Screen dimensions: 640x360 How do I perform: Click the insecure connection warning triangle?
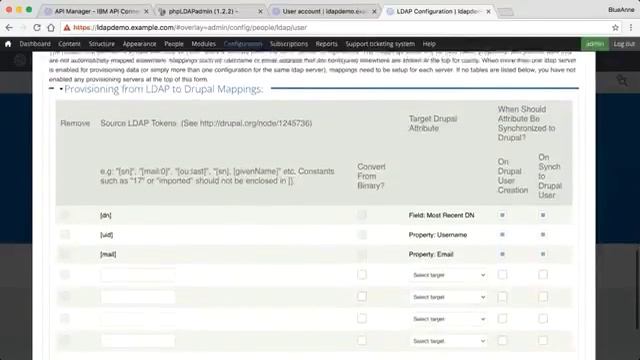[67, 27]
